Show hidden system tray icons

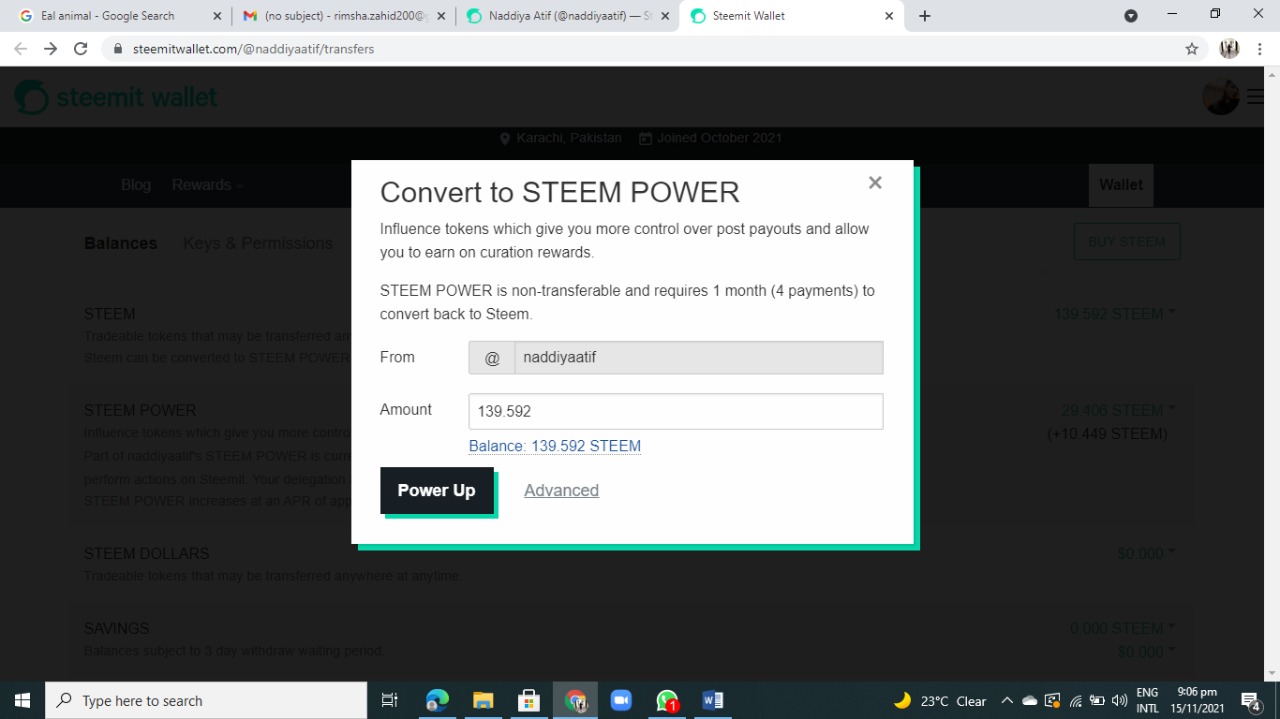(x=1007, y=700)
